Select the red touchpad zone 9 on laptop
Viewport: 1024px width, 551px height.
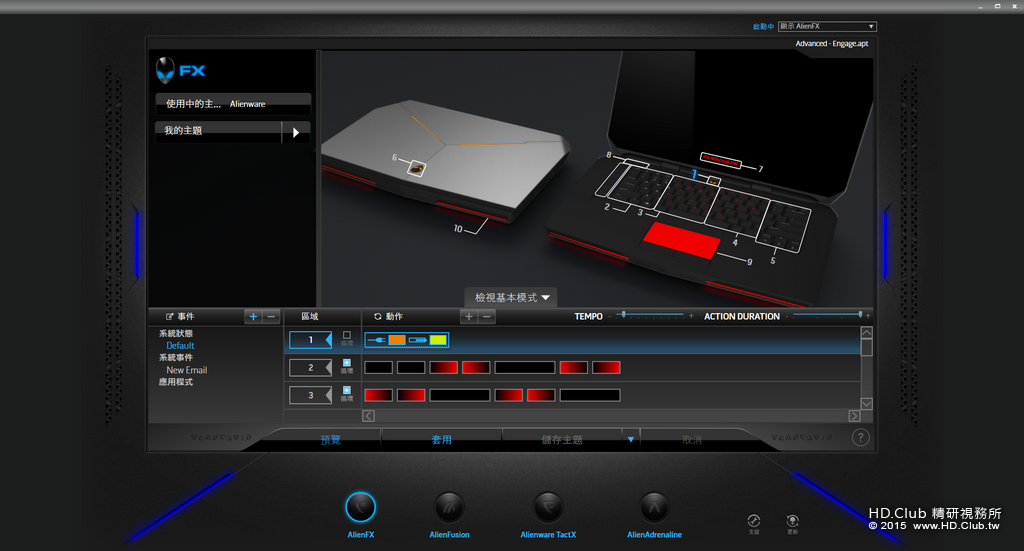pyautogui.click(x=681, y=240)
